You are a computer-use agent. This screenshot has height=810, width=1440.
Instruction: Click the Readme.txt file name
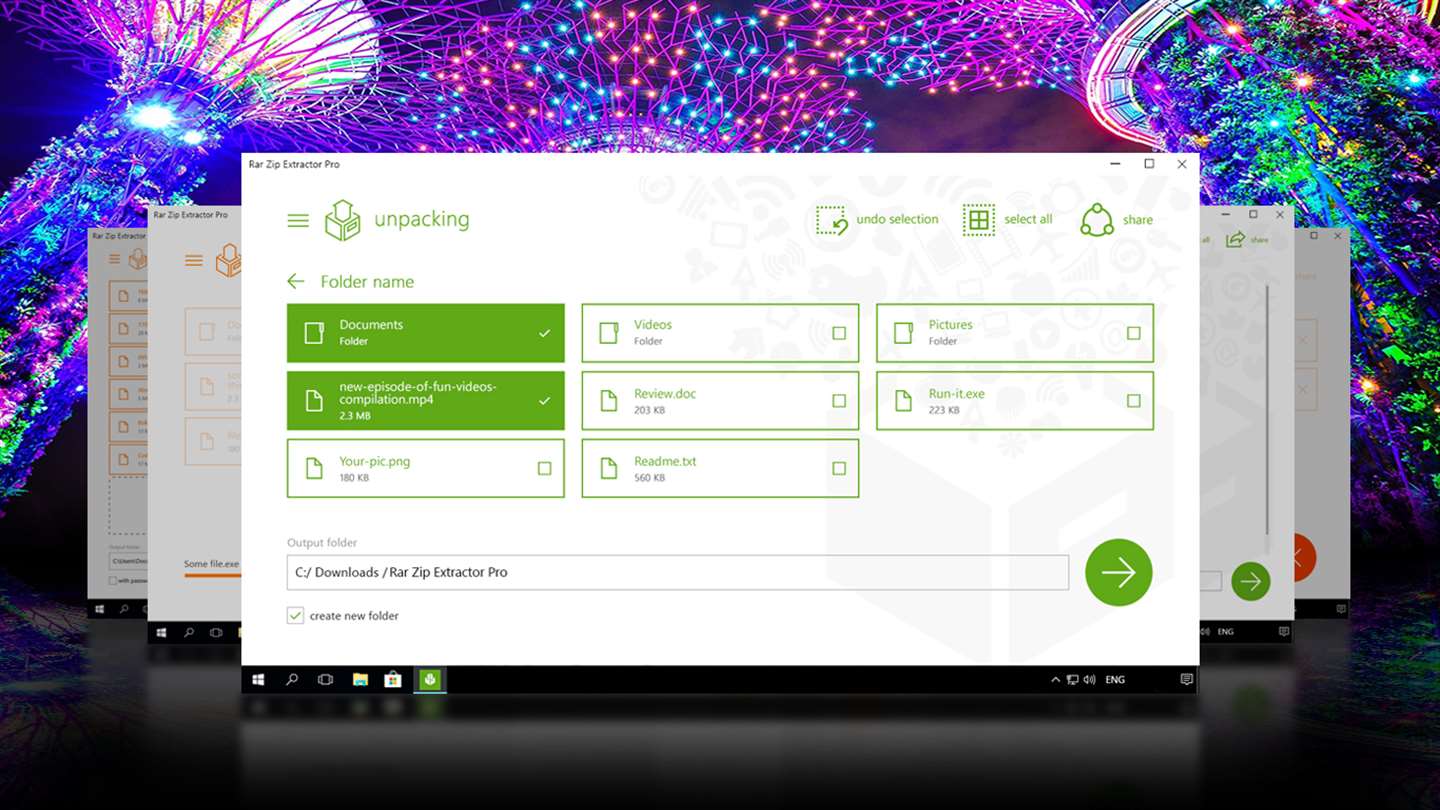[x=665, y=462]
